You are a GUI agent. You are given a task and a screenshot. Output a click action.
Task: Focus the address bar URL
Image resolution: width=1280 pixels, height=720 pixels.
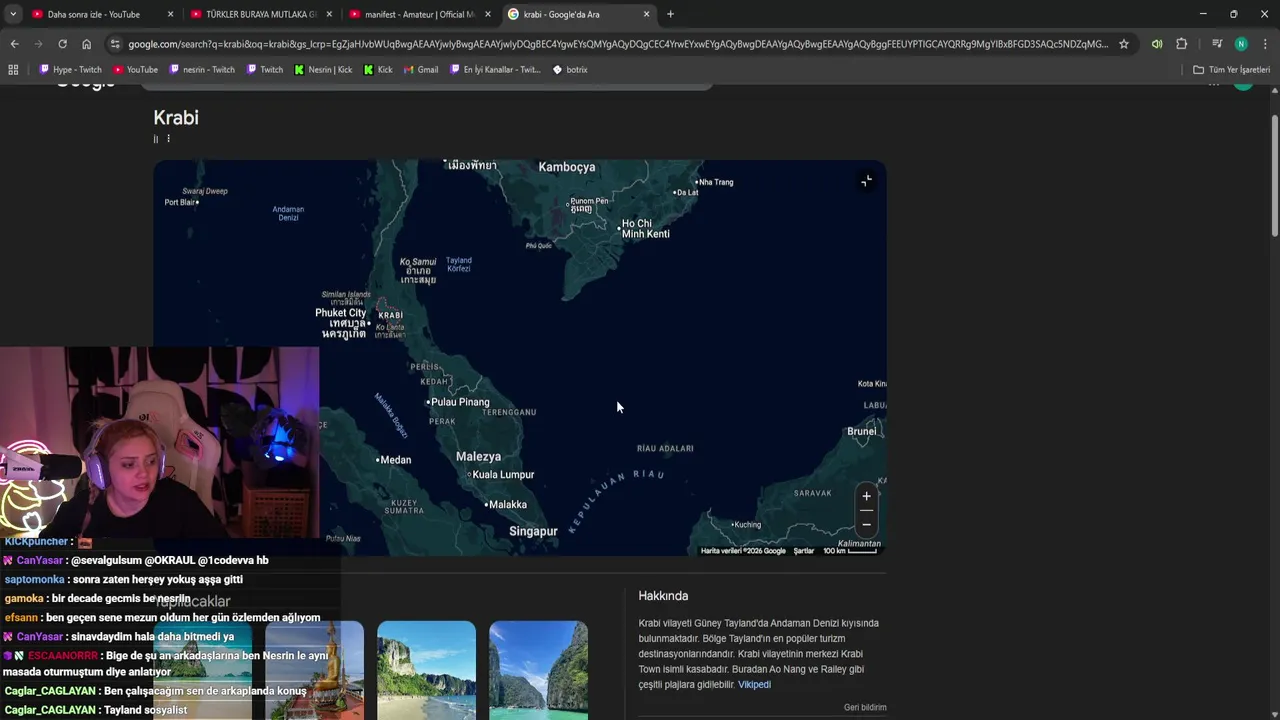click(618, 44)
